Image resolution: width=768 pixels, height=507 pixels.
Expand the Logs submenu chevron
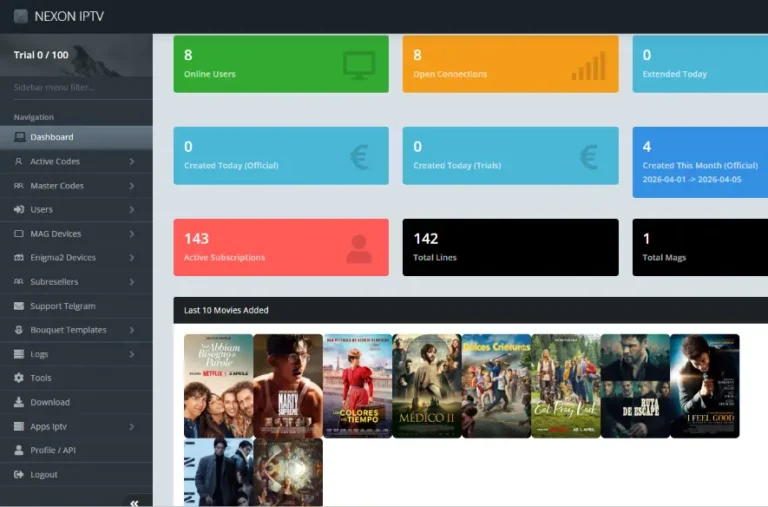point(132,354)
